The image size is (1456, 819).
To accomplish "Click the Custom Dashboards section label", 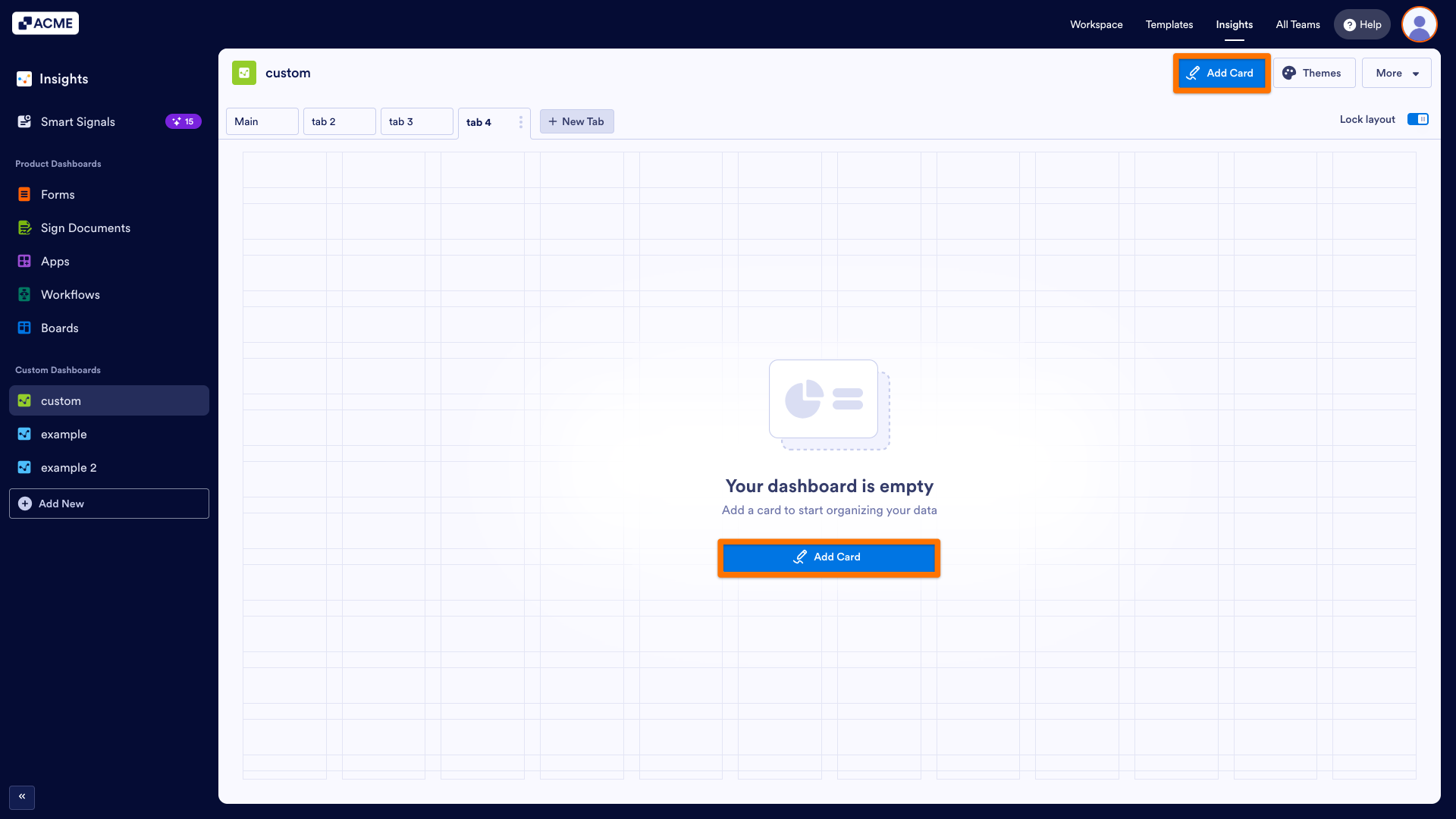I will [x=58, y=370].
